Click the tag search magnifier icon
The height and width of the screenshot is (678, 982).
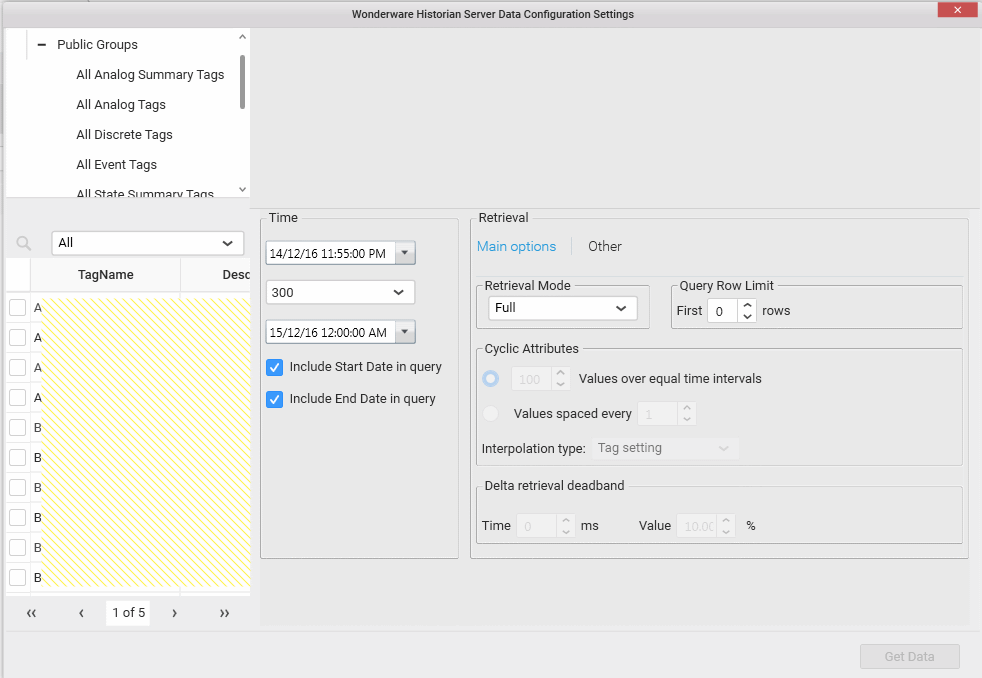point(23,243)
